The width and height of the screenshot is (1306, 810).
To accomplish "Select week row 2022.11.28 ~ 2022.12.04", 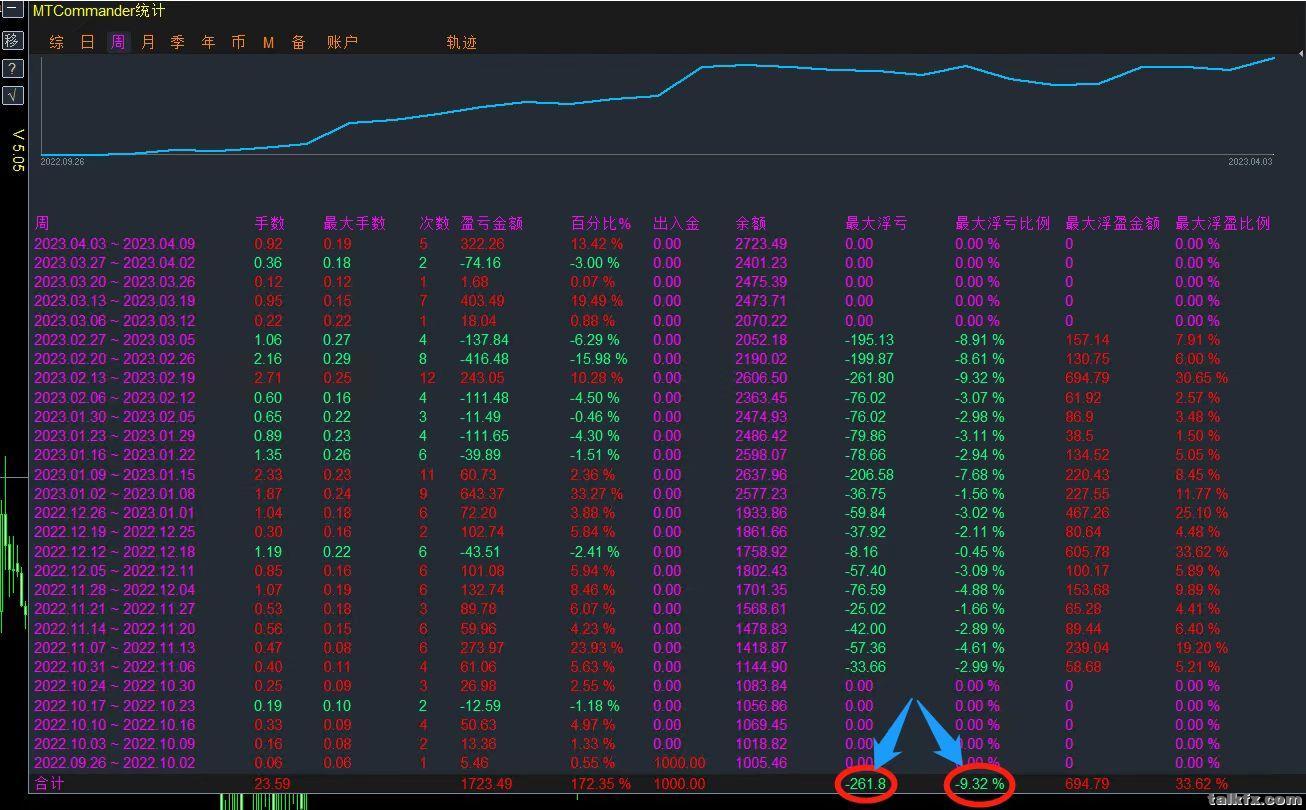I will [115, 589].
